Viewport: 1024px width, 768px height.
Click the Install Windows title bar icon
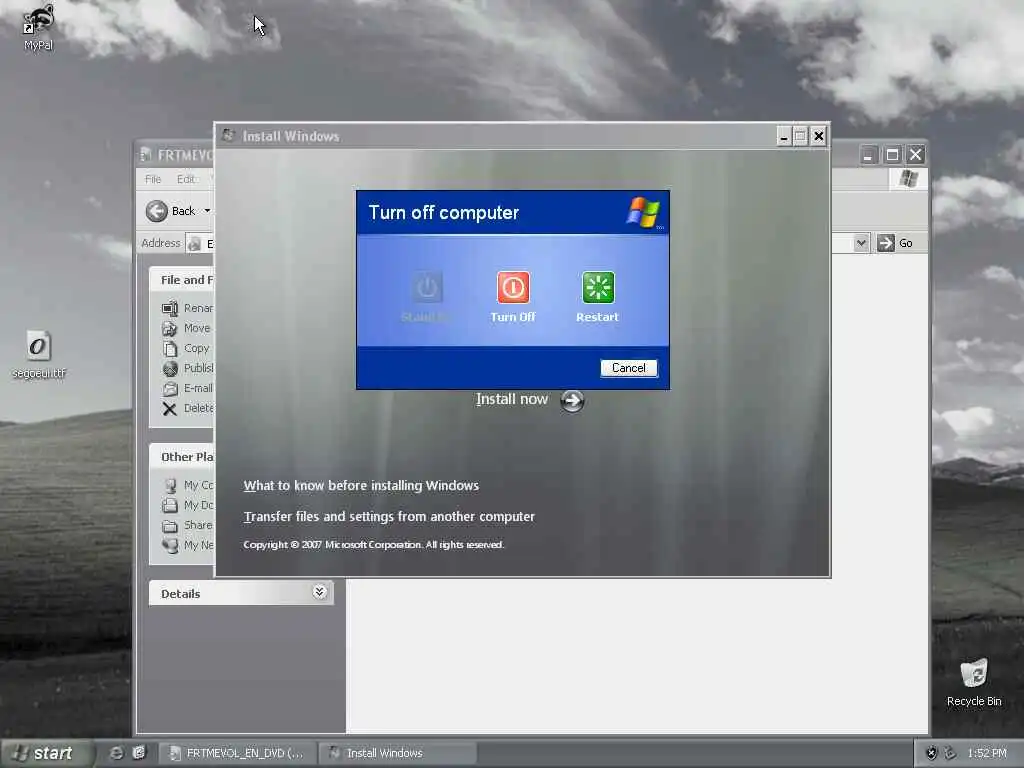pos(228,135)
